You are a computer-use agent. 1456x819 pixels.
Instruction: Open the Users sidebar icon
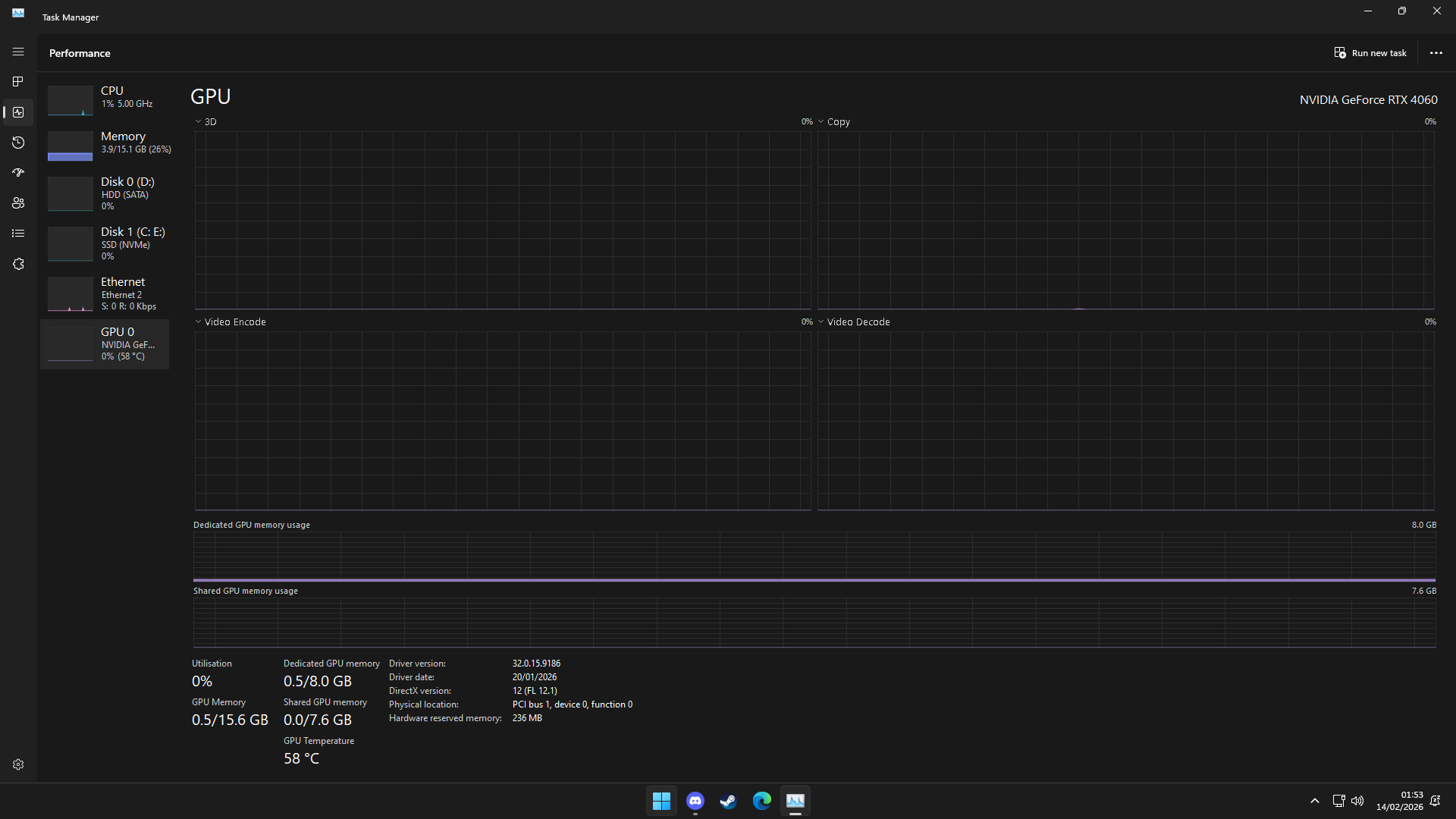point(18,203)
